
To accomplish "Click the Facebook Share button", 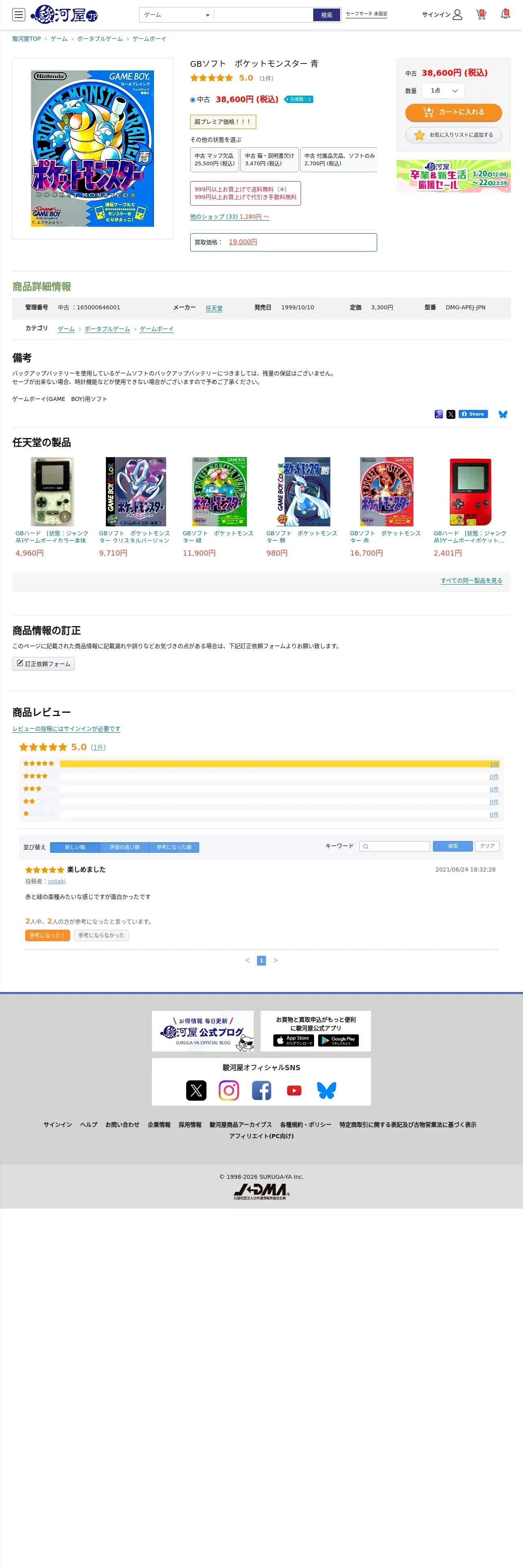I will [473, 414].
